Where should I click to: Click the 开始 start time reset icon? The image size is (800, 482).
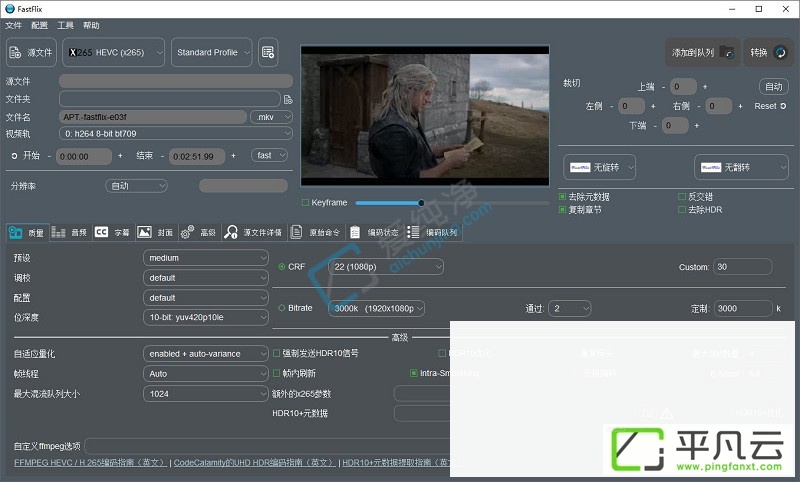click(14, 156)
